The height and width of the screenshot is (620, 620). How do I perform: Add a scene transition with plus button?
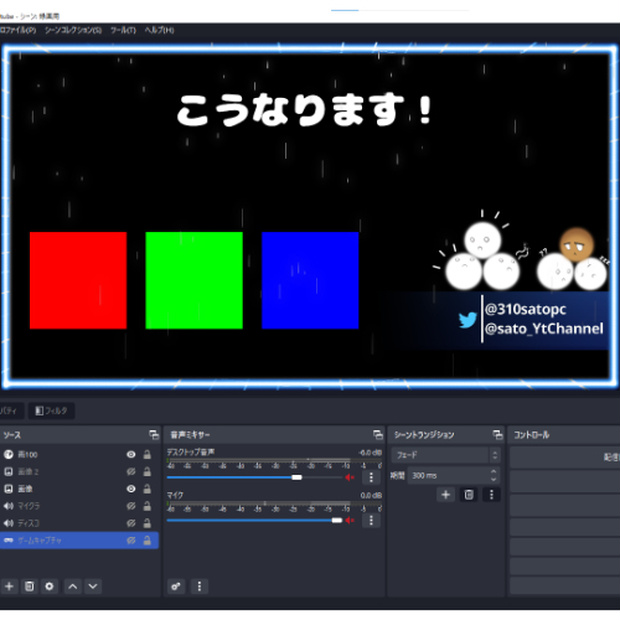point(446,495)
